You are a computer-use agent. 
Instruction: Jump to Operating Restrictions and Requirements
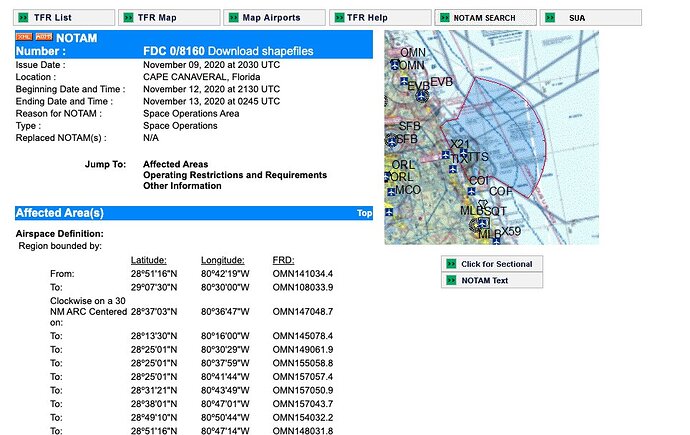pos(235,175)
